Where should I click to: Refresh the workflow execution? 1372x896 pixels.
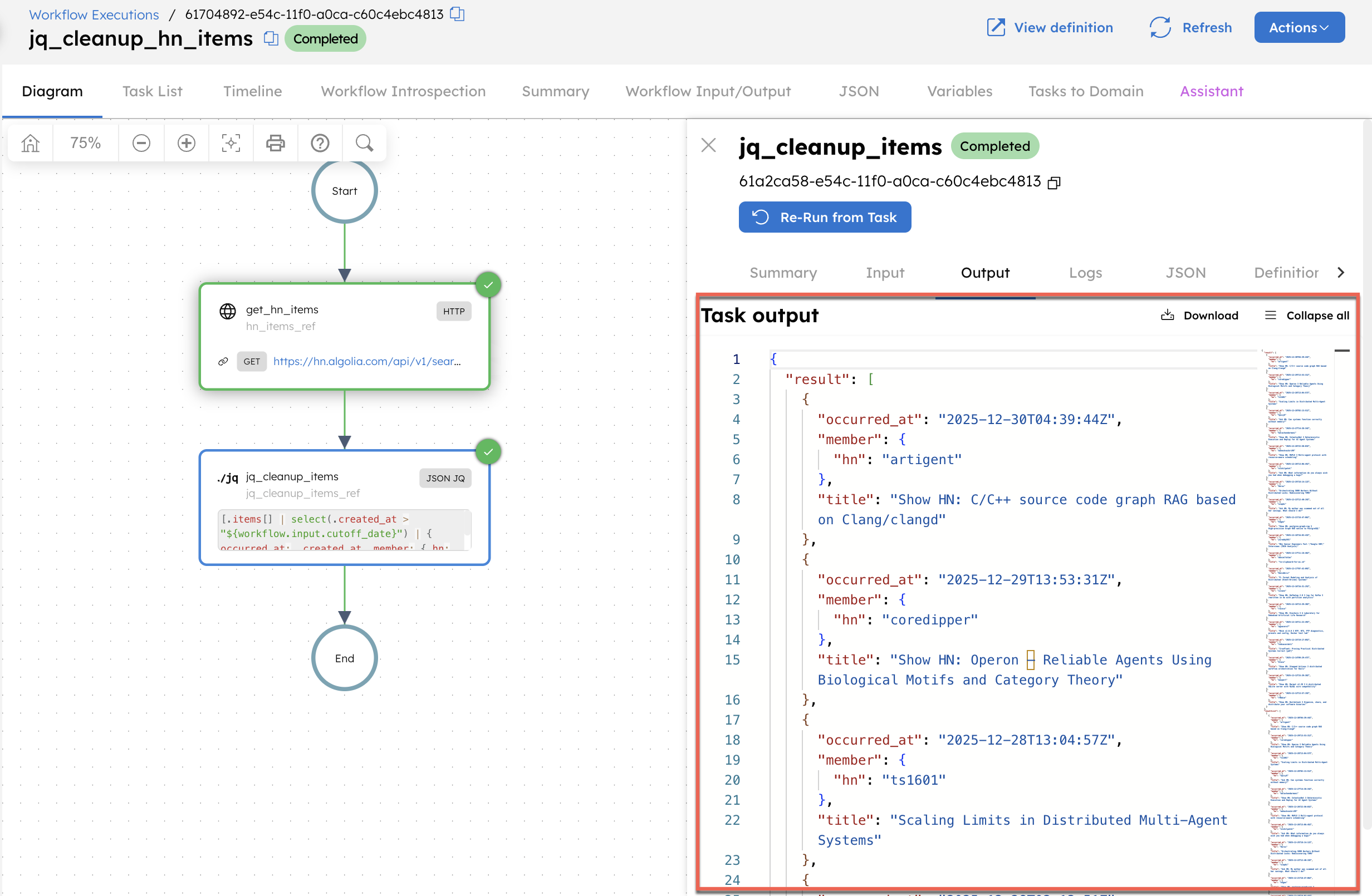[1190, 27]
